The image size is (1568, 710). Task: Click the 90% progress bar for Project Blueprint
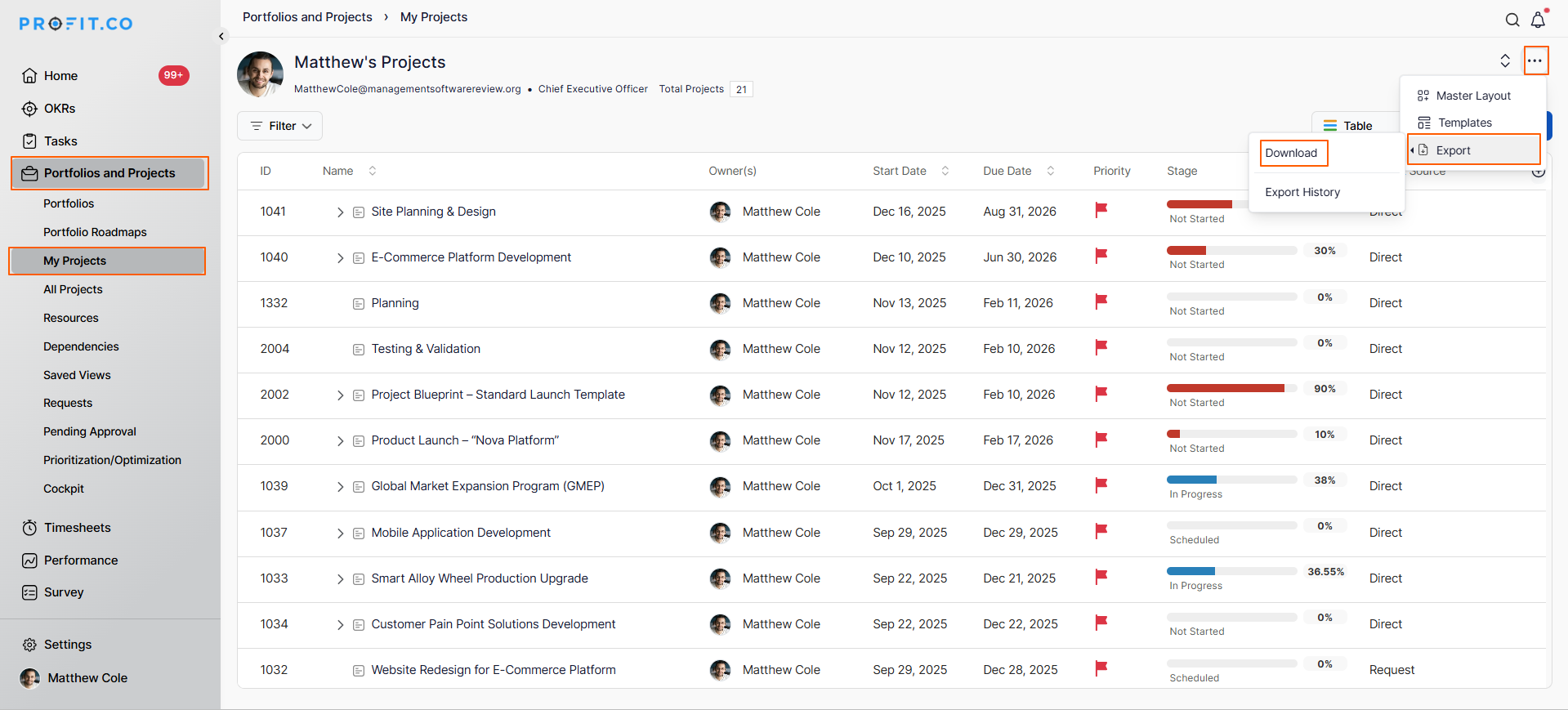pos(1232,388)
